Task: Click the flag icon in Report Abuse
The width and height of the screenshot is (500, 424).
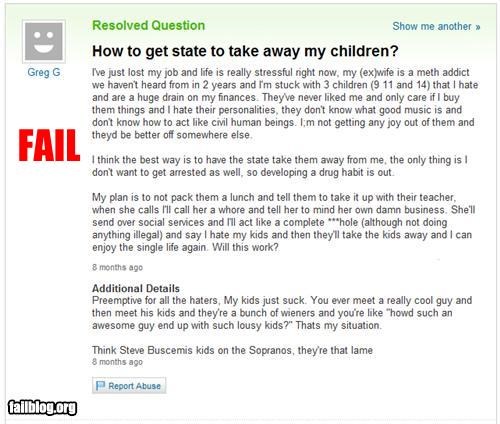Action: (100, 386)
